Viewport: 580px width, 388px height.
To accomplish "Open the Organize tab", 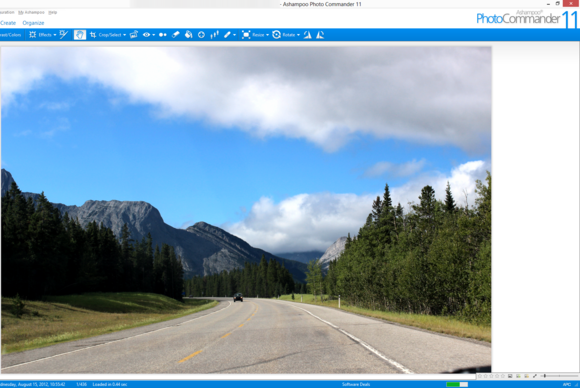I will [x=33, y=23].
